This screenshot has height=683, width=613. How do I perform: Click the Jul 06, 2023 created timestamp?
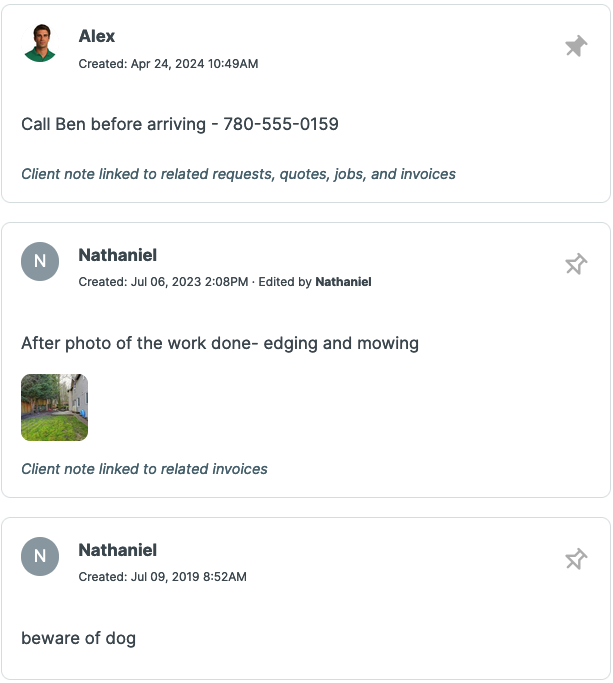164,282
